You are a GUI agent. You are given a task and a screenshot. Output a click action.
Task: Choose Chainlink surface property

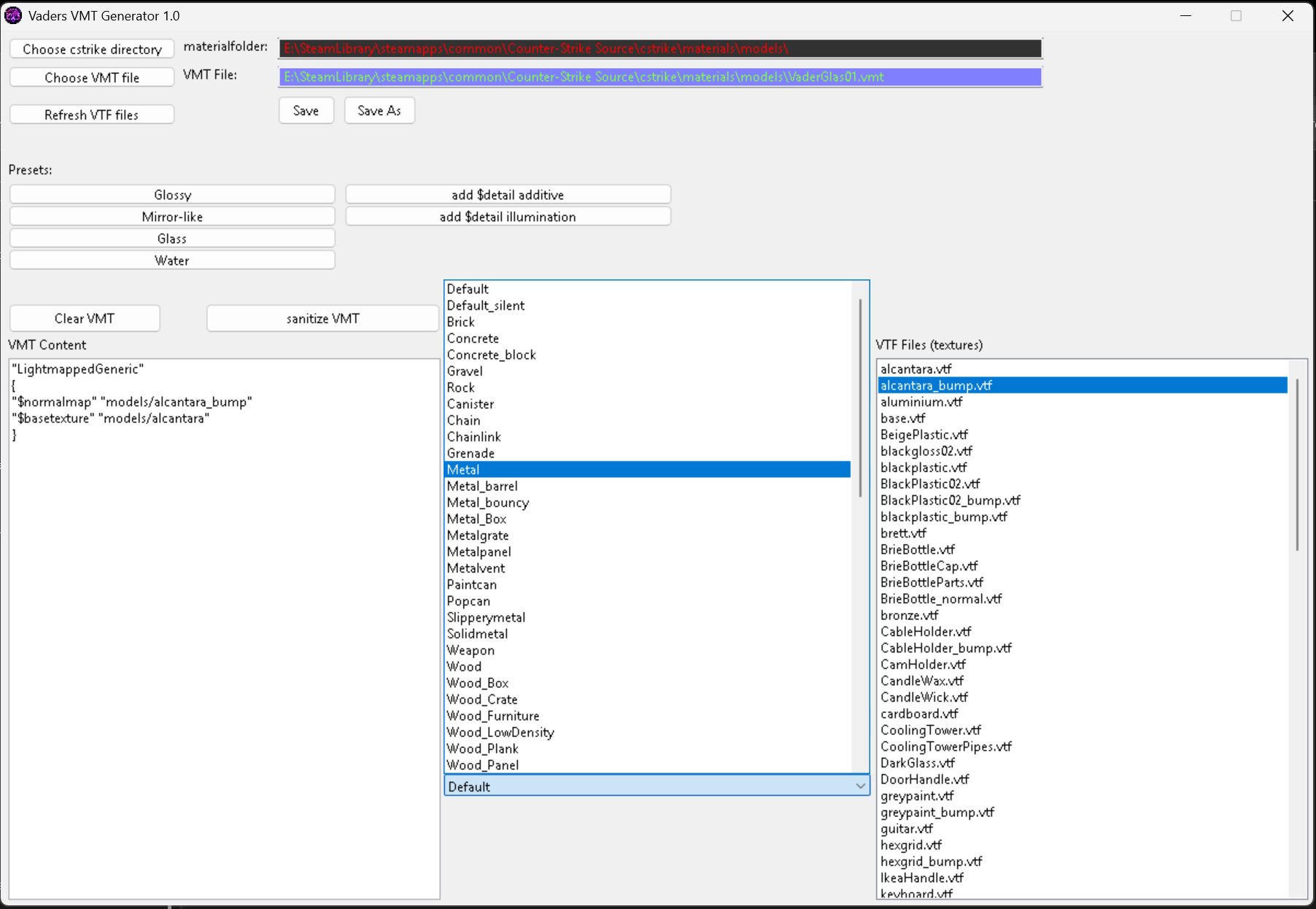coord(647,437)
